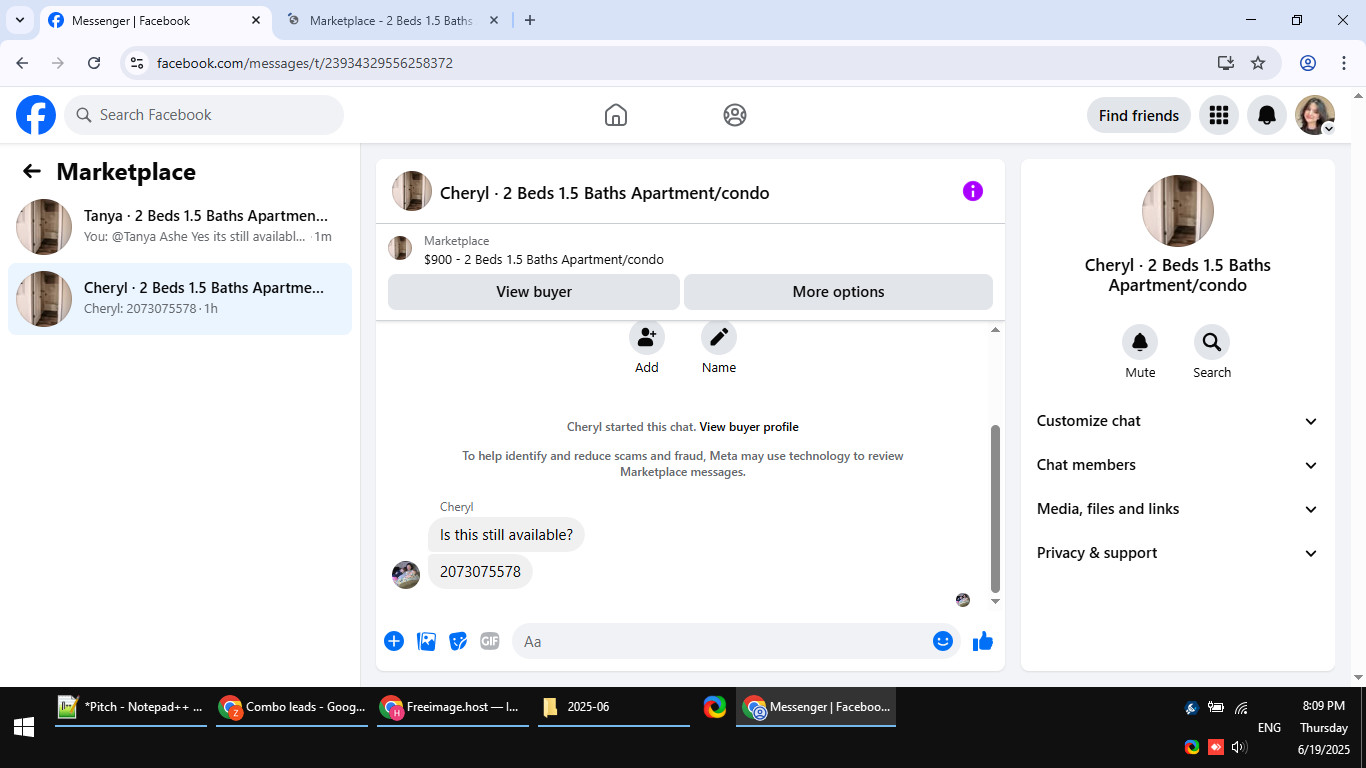1366x768 pixels.
Task: Go back from Marketplace chats using arrow
Action: (x=32, y=171)
